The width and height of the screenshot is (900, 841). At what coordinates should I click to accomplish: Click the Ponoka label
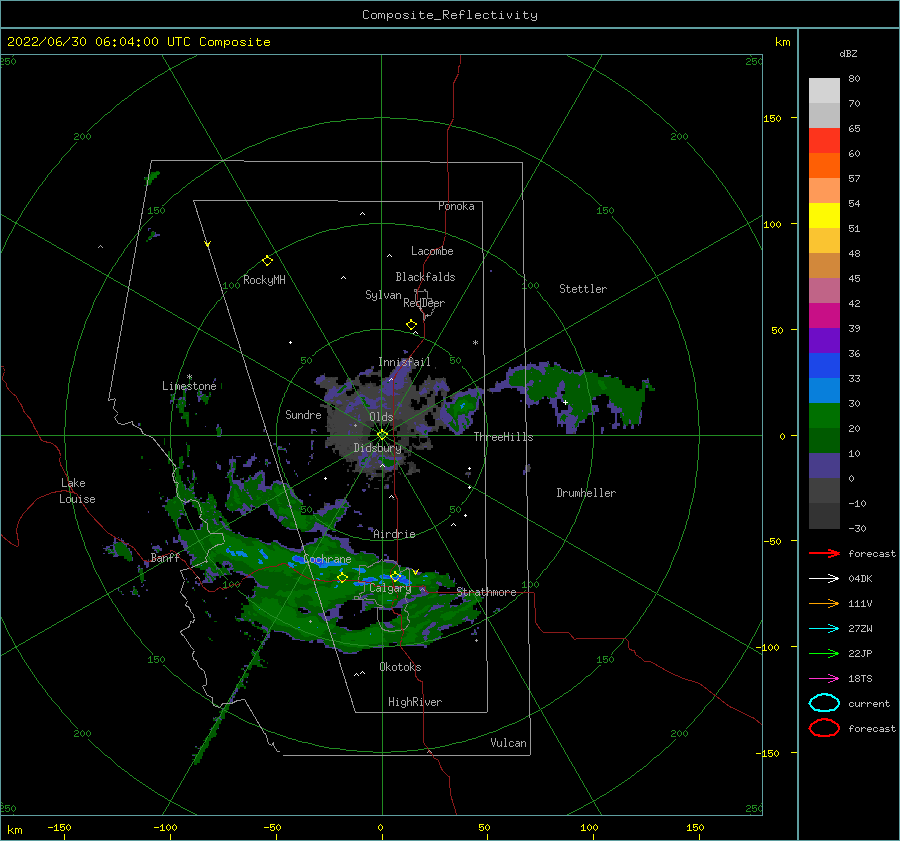(x=456, y=206)
